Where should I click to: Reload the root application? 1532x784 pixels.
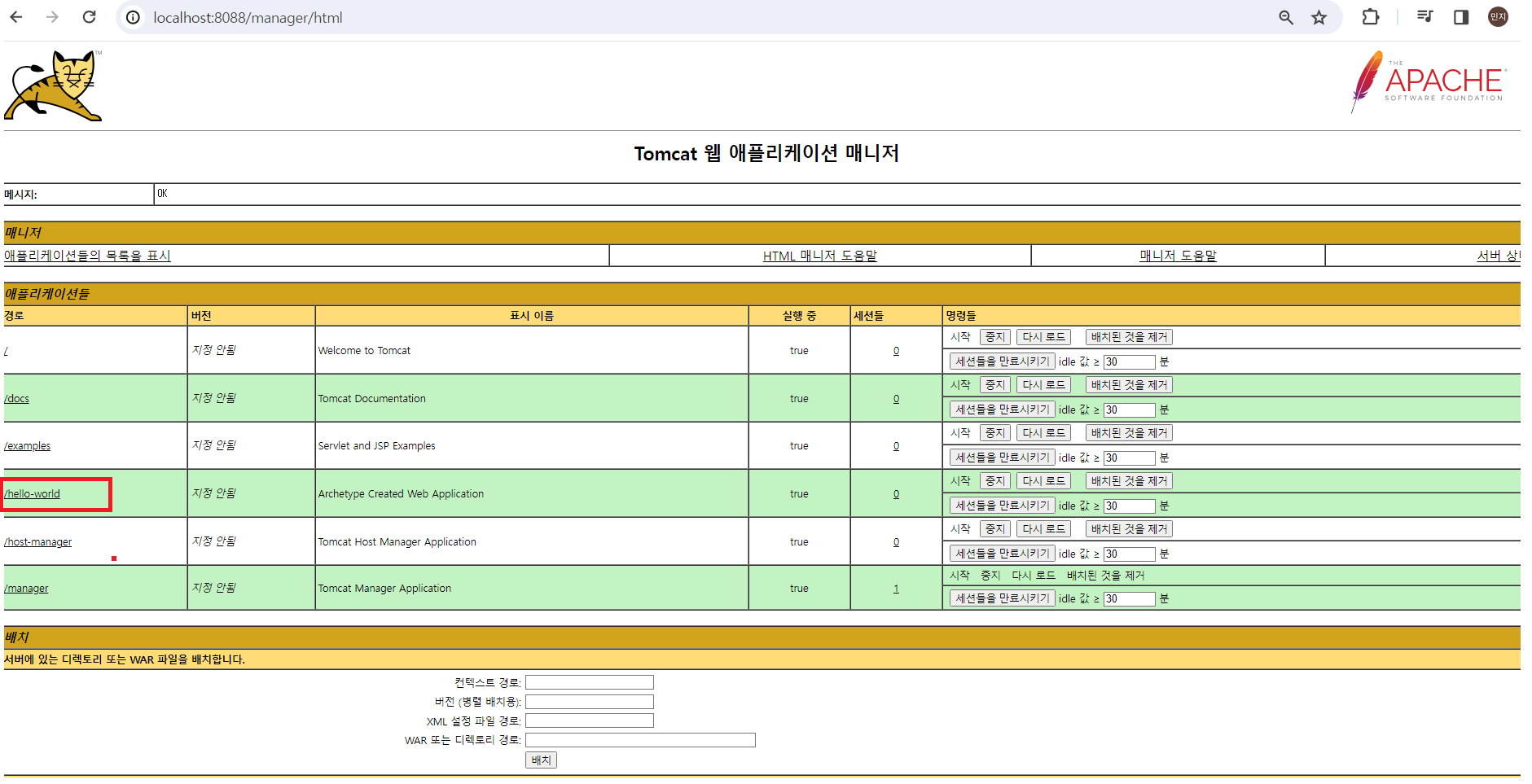pyautogui.click(x=1043, y=337)
